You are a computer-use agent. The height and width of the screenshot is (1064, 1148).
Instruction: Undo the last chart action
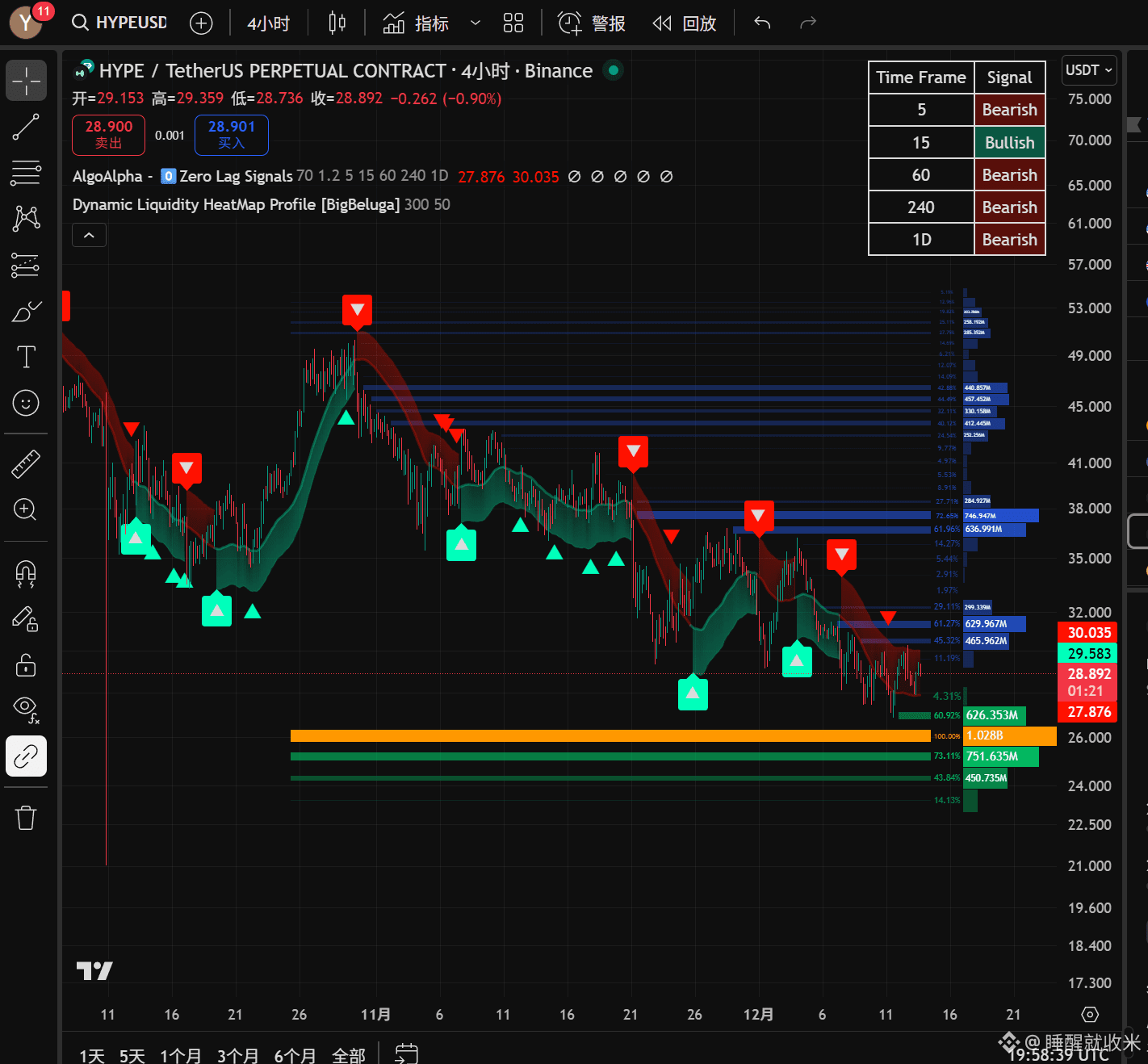point(762,23)
